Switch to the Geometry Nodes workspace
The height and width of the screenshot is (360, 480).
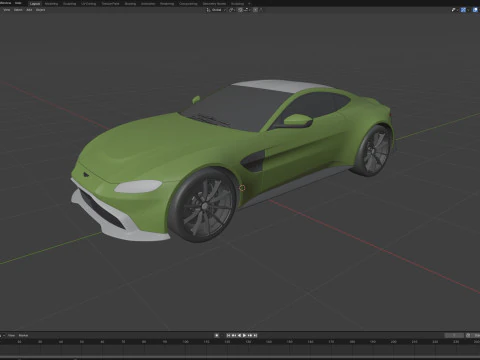[x=214, y=4]
